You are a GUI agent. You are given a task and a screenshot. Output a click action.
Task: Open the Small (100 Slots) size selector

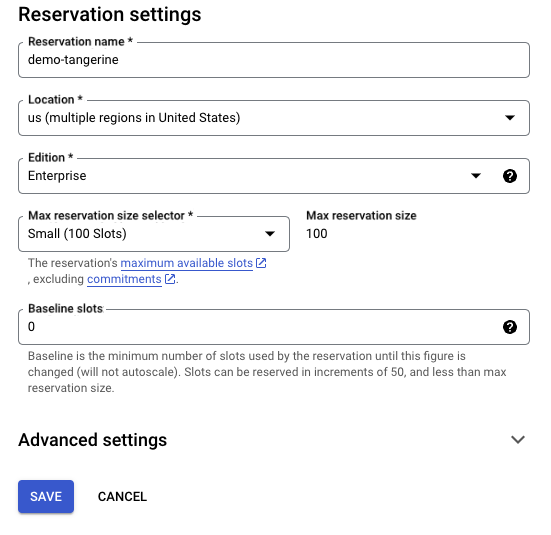[154, 234]
